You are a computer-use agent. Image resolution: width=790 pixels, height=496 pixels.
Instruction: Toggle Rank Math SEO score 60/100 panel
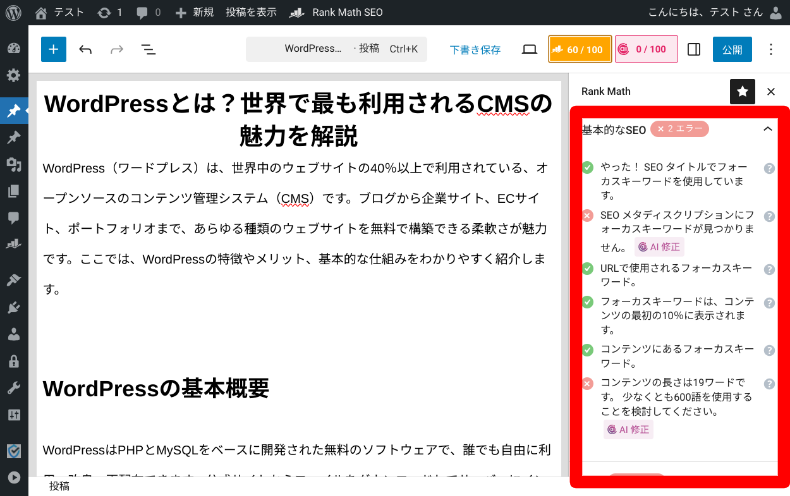tap(577, 49)
